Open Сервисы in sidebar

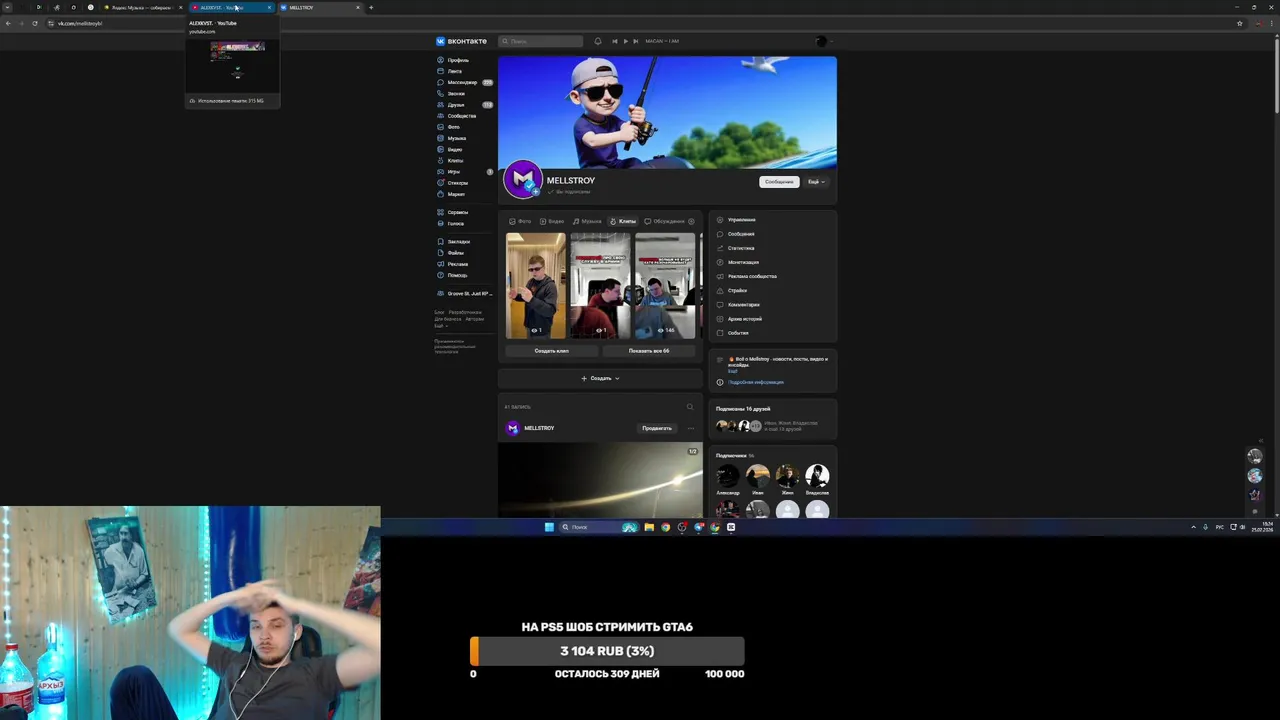(x=454, y=212)
